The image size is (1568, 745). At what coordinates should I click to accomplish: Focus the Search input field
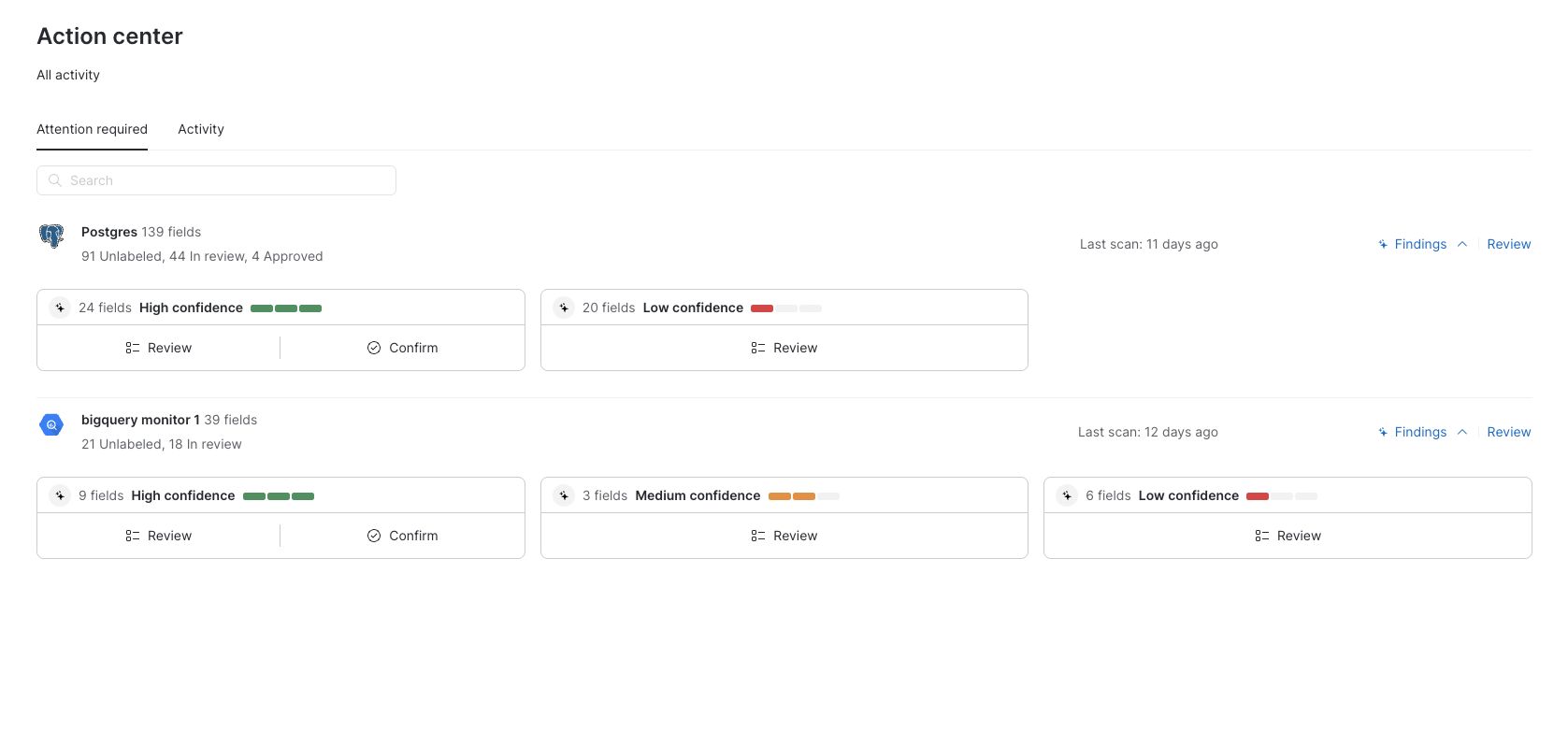224,180
